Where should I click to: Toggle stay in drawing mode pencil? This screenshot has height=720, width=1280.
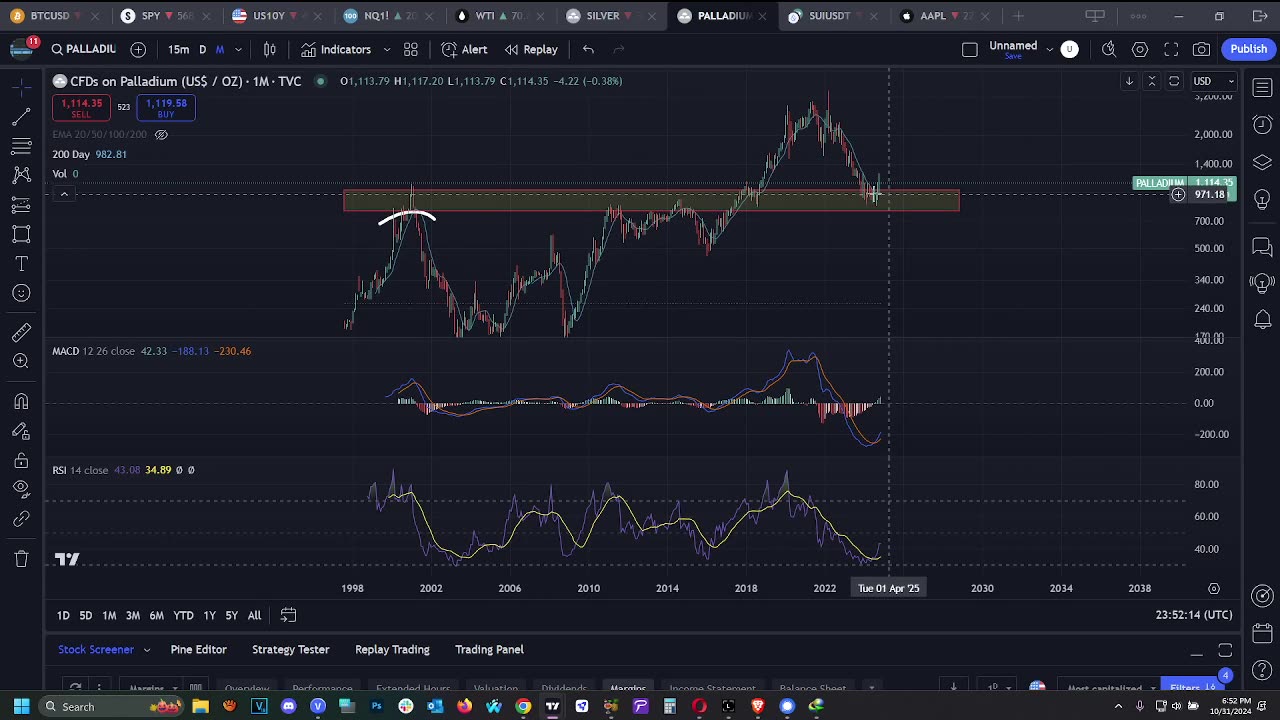[x=21, y=431]
